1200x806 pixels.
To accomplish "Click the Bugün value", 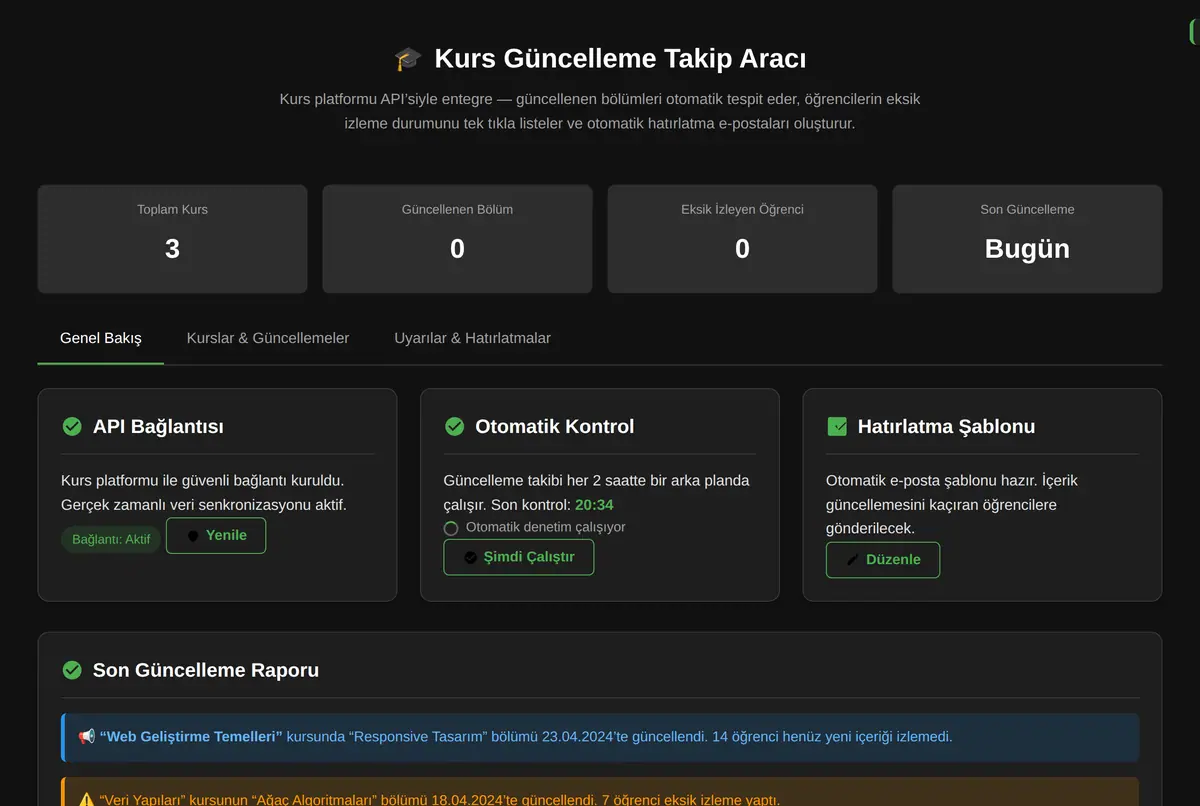I will (1027, 249).
